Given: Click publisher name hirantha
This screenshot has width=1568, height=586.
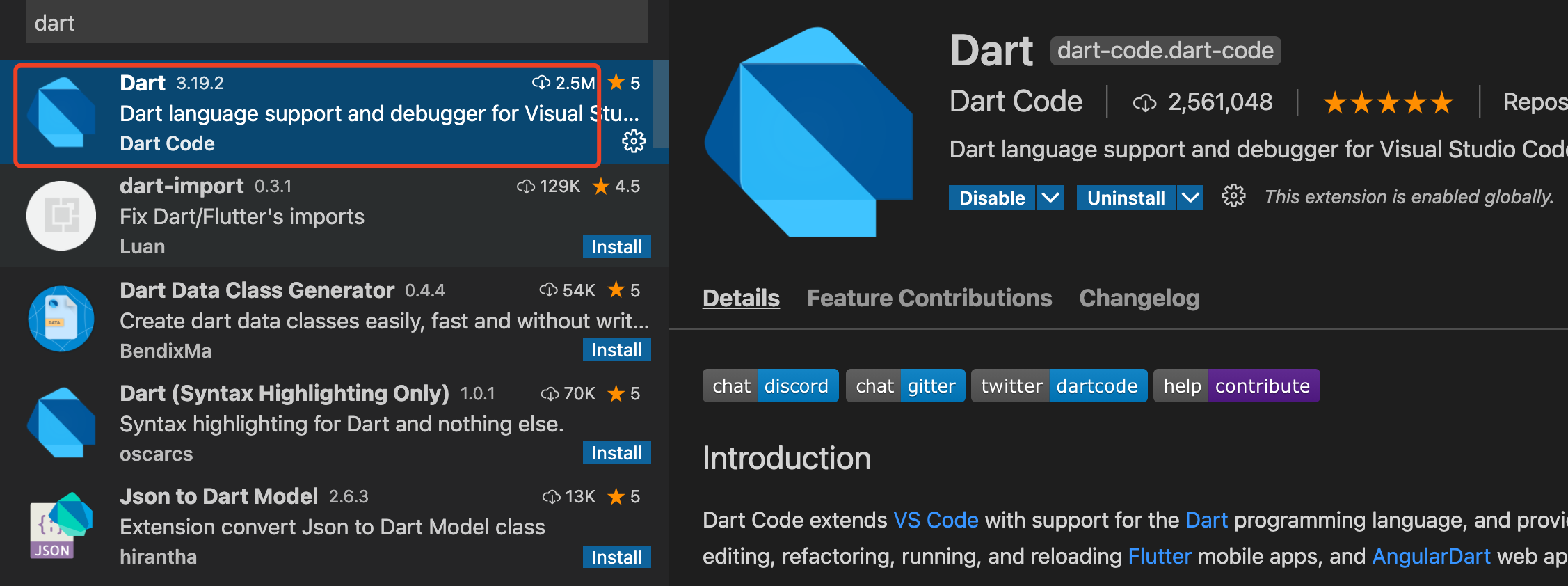Looking at the screenshot, I should click(x=158, y=557).
